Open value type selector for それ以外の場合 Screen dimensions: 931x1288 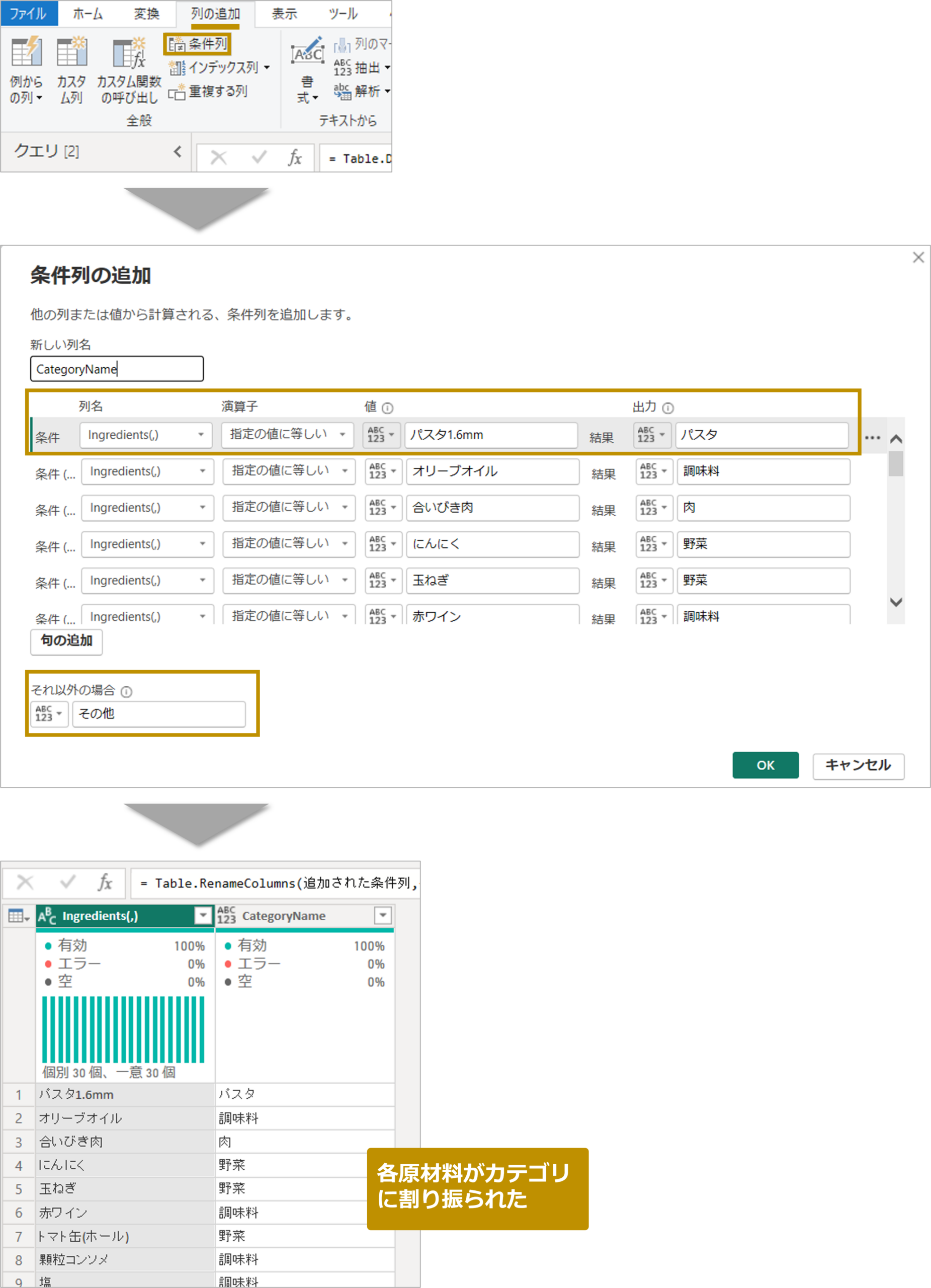point(49,714)
